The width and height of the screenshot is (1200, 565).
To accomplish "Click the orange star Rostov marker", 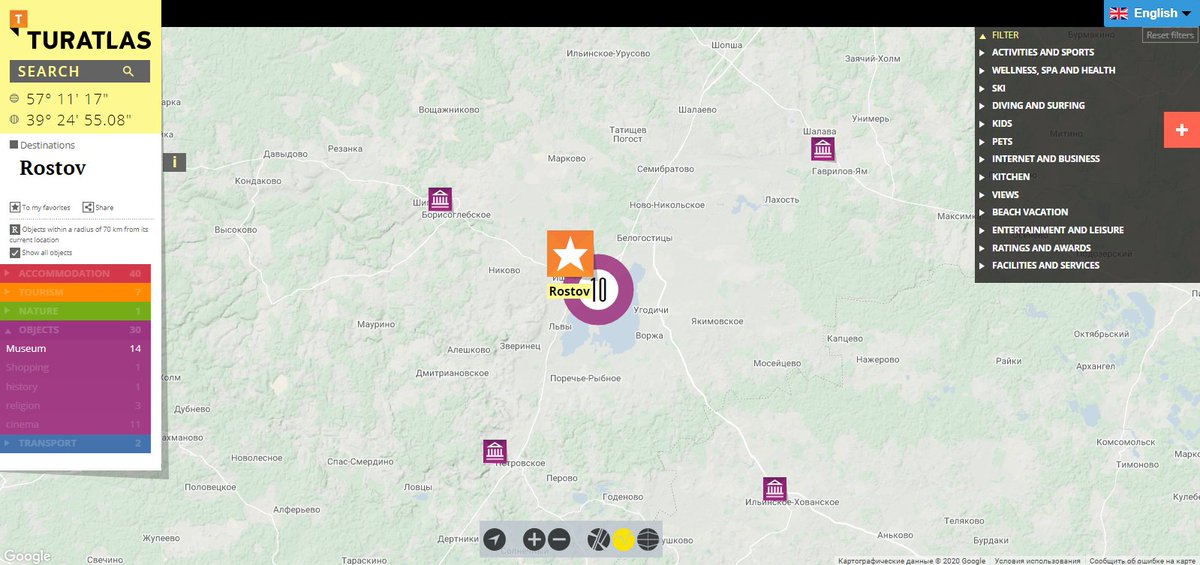I will [x=570, y=254].
